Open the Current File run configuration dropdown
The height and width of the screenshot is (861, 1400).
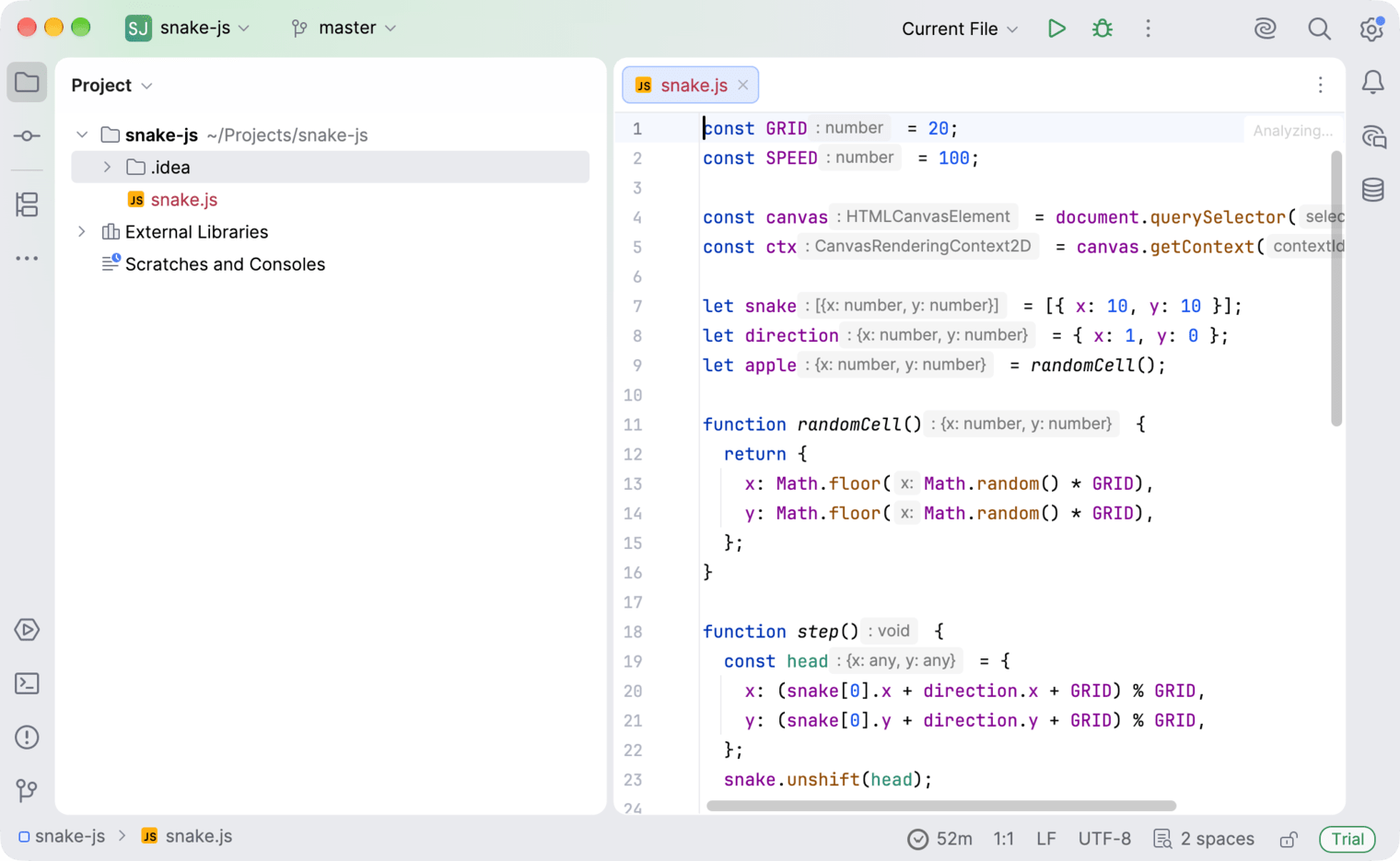click(x=960, y=29)
